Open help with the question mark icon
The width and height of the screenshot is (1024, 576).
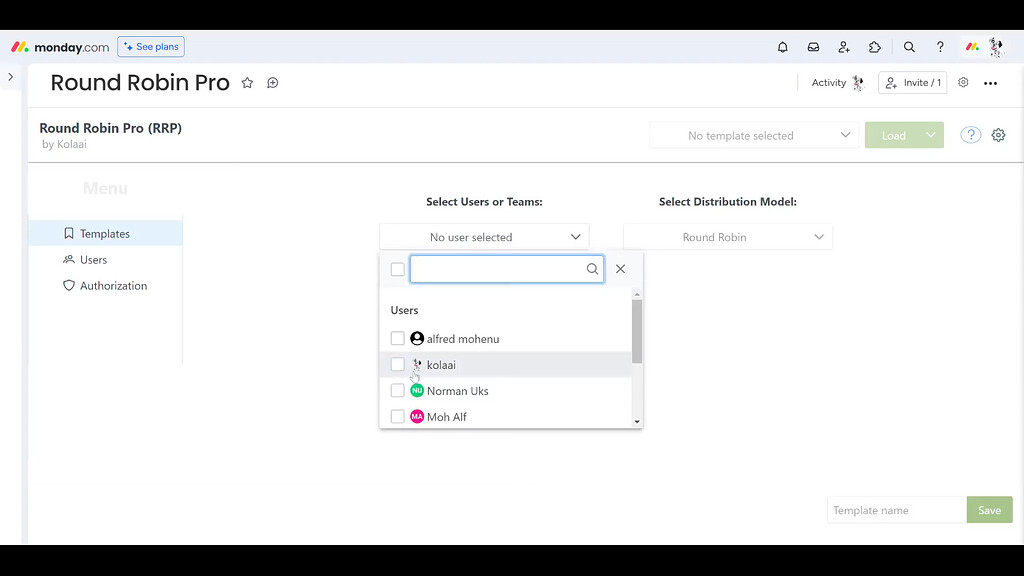(x=940, y=46)
